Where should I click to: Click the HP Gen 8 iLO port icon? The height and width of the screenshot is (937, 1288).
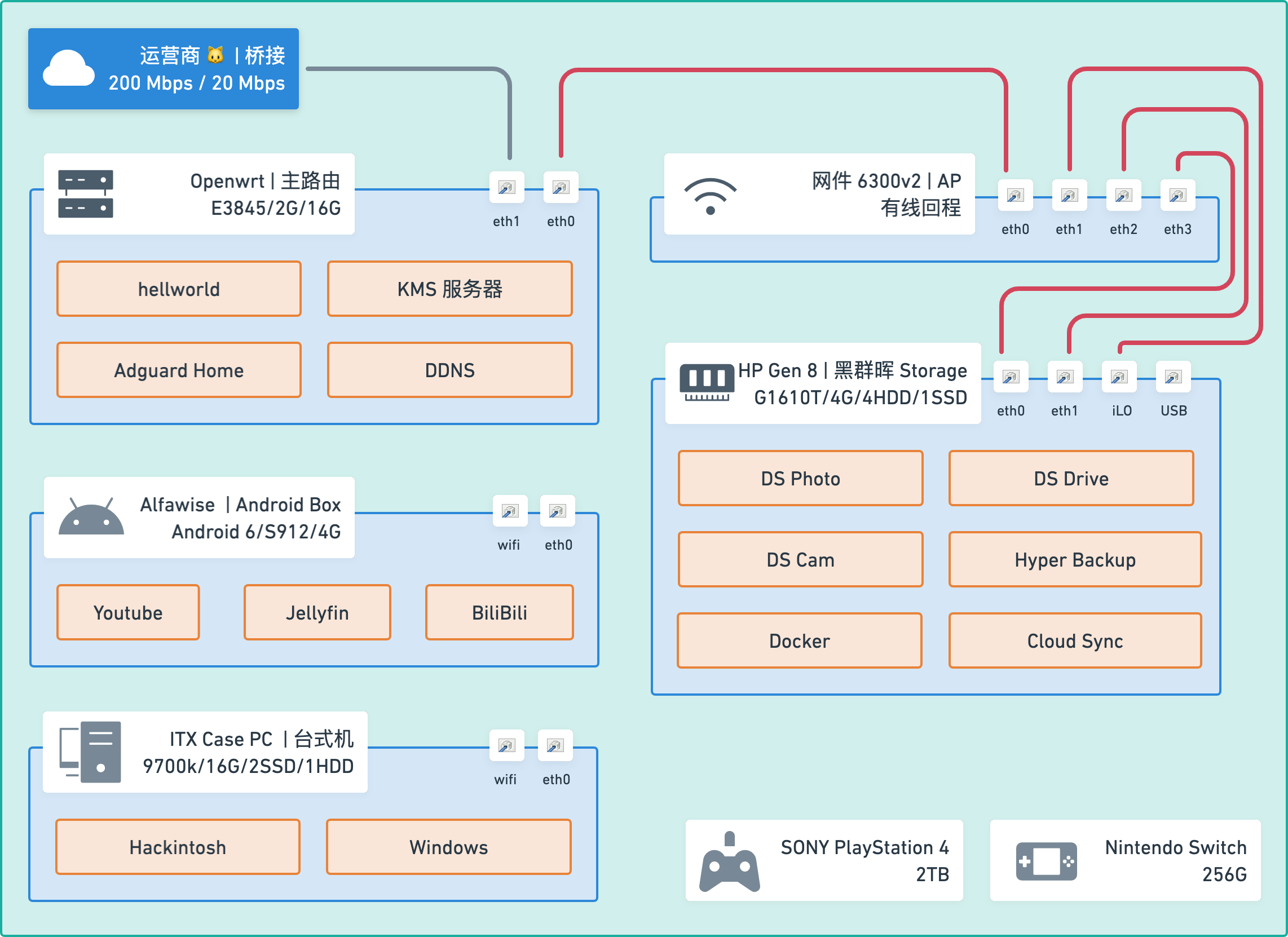pyautogui.click(x=1119, y=377)
